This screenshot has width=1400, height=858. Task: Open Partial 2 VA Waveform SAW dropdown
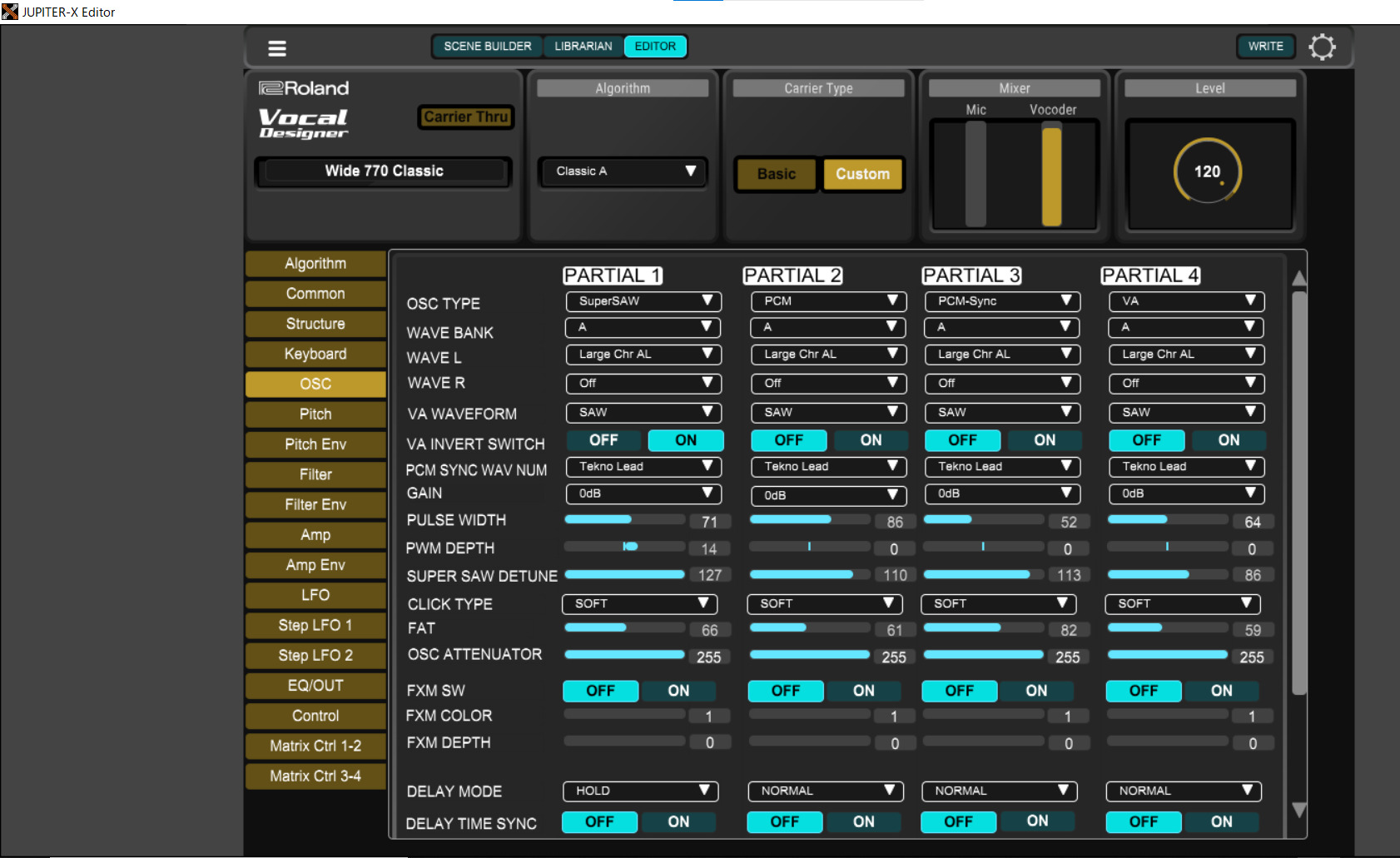coord(828,413)
